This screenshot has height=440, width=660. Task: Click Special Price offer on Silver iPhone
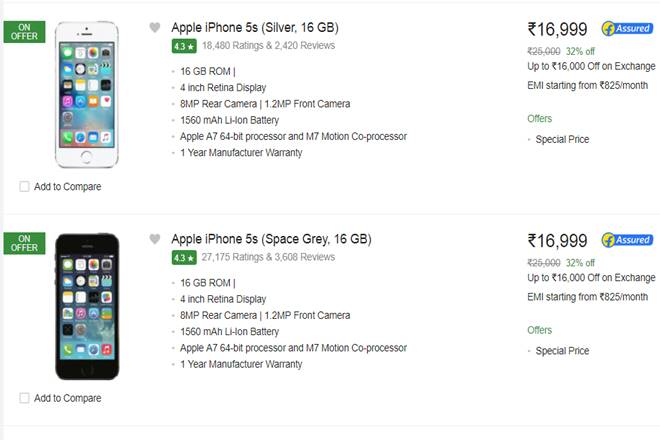click(562, 140)
